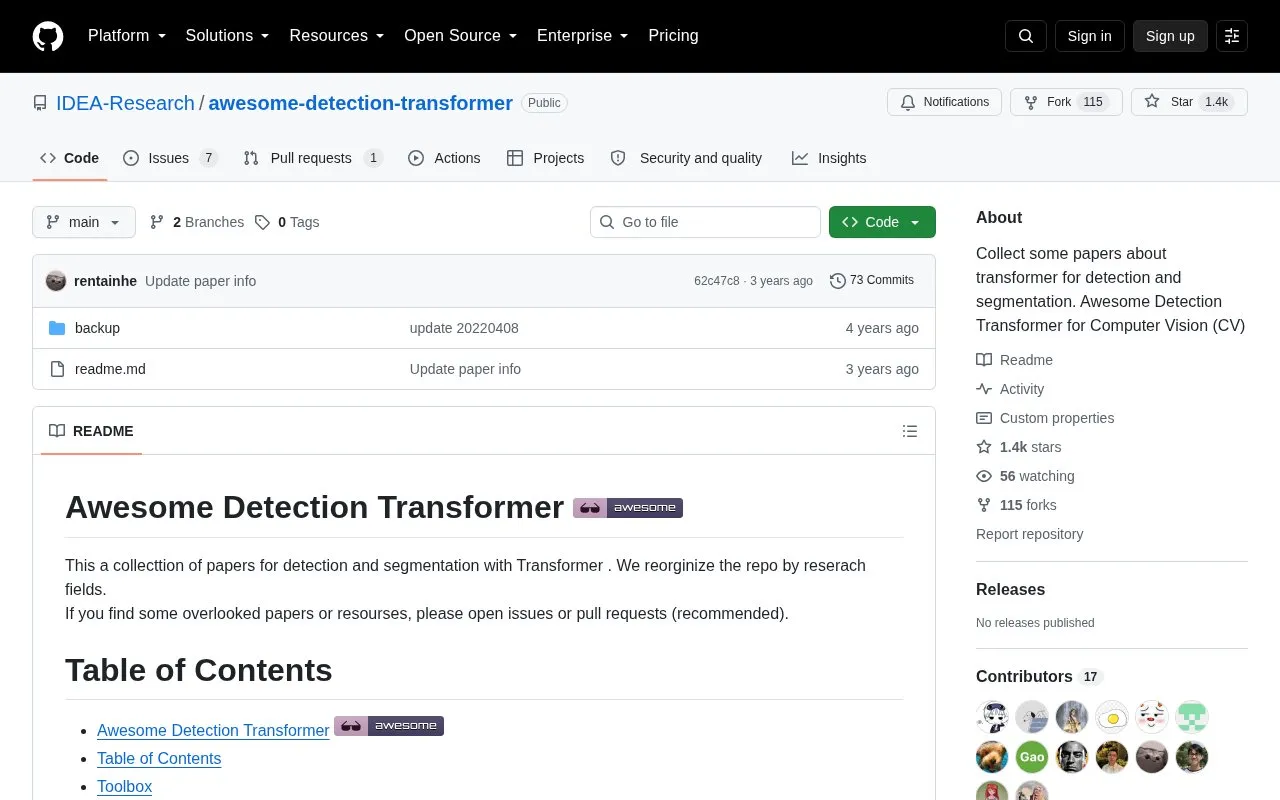Screen dimensions: 1280x800
Task: Open the appearance settings icon button
Action: [x=1232, y=36]
